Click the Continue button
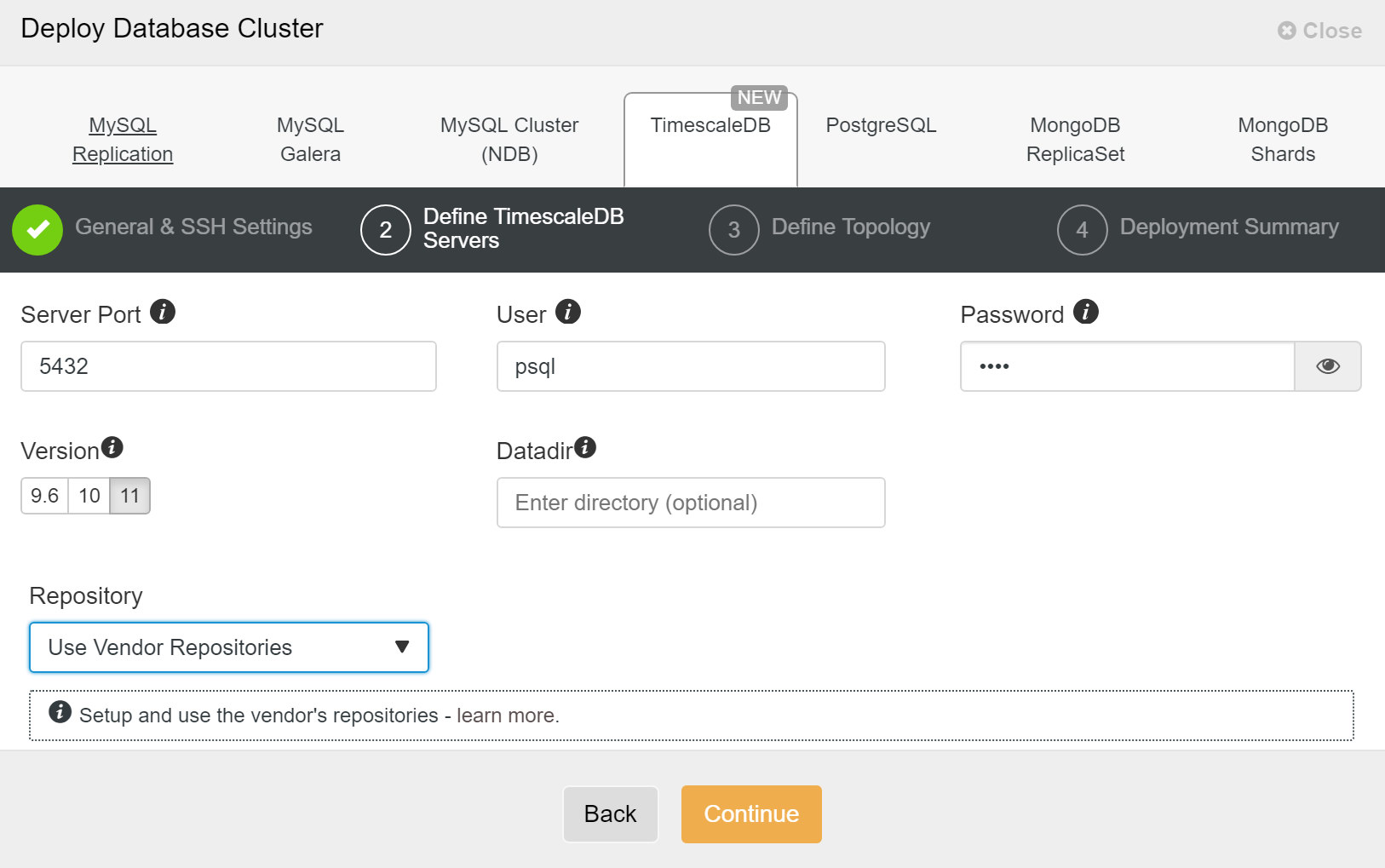 tap(751, 814)
